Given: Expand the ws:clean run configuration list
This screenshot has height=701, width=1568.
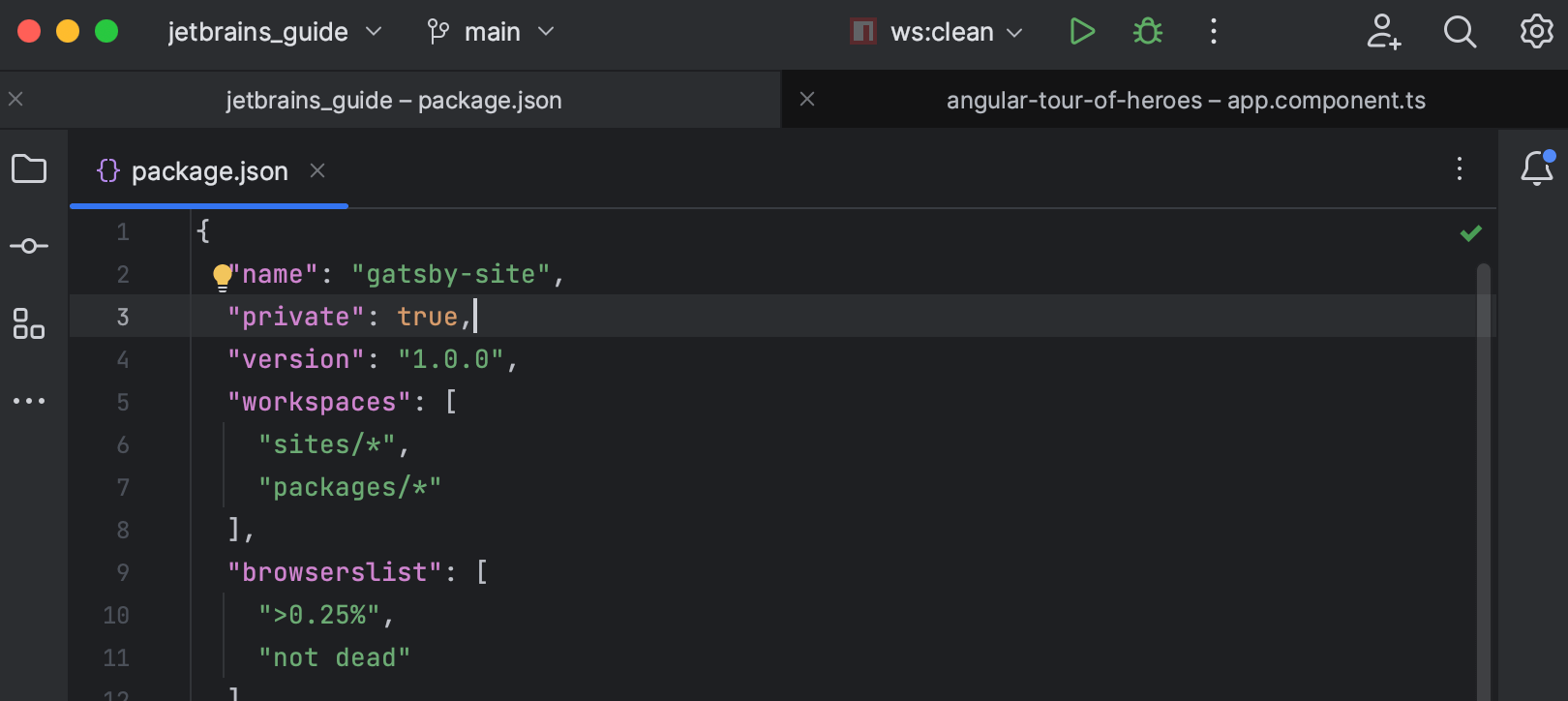Looking at the screenshot, I should 937,32.
